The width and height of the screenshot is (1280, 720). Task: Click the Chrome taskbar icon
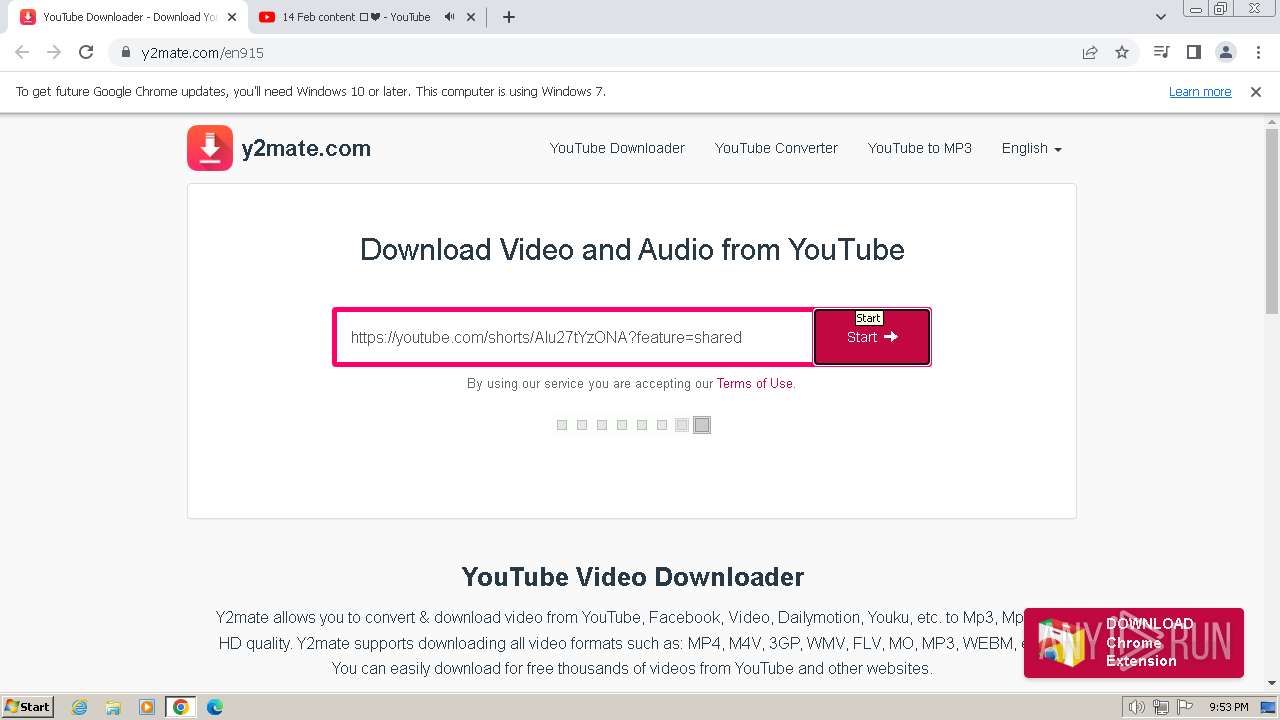tap(180, 707)
